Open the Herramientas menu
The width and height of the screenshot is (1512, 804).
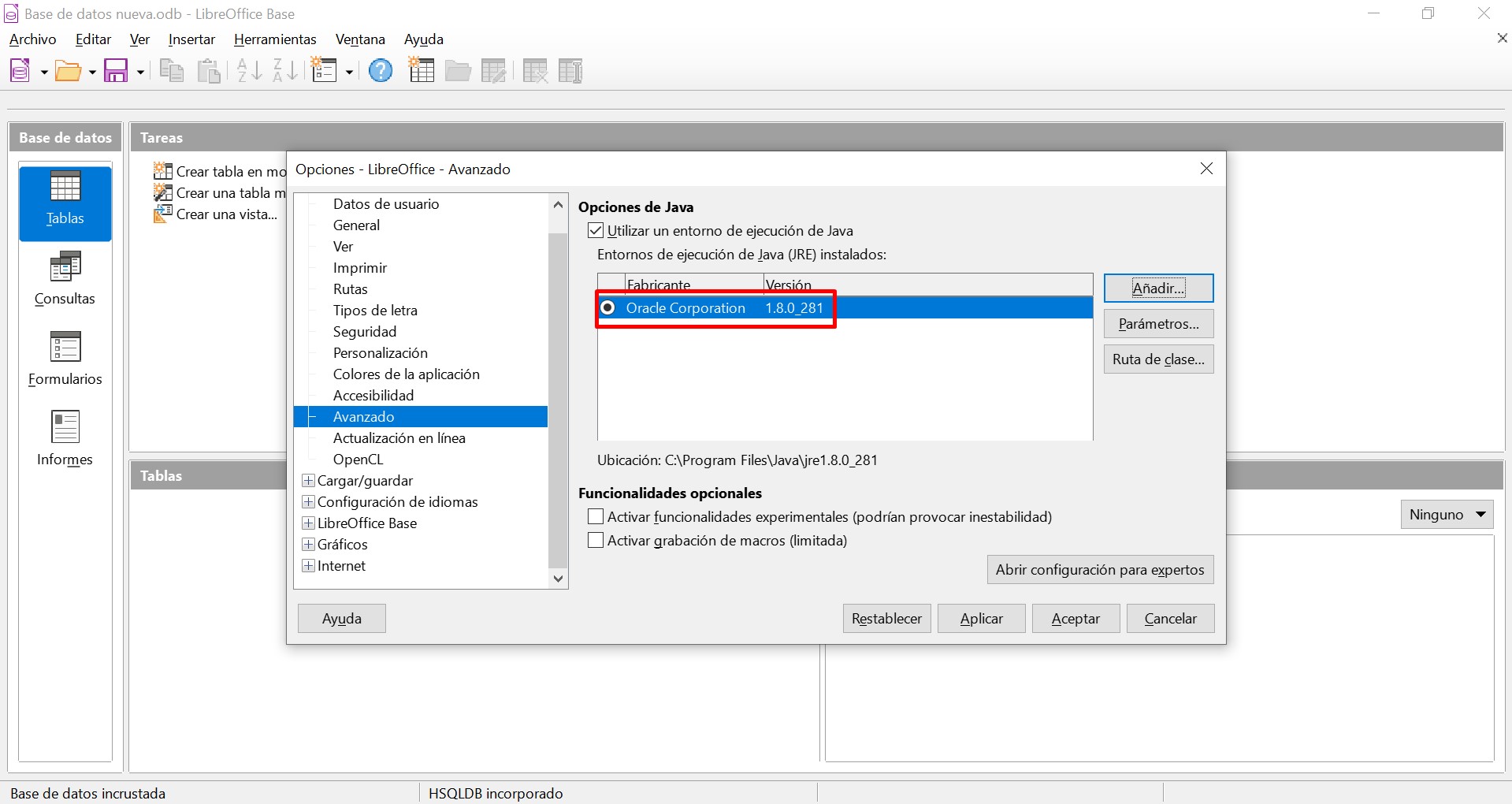pos(275,39)
